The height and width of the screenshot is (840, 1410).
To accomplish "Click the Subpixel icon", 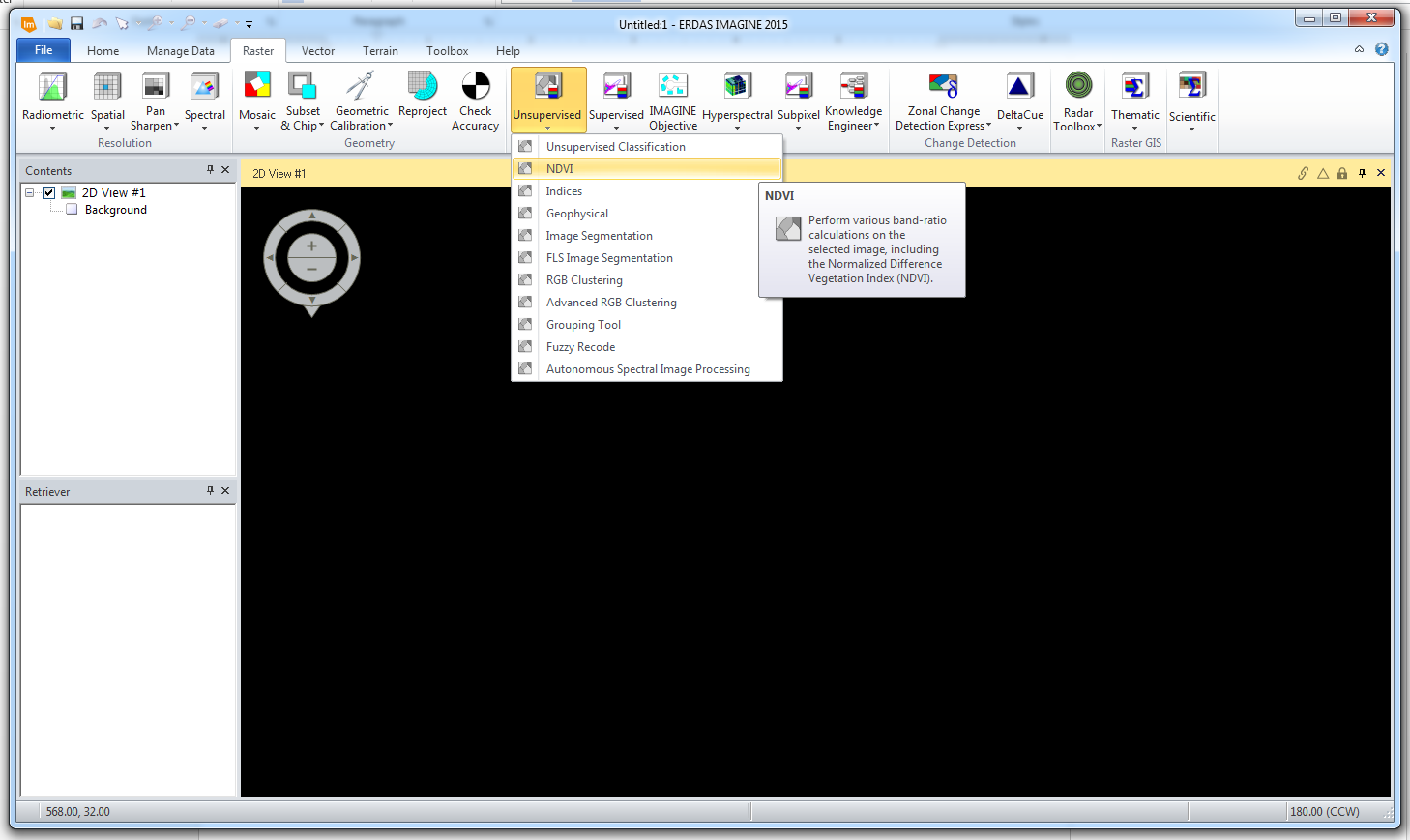I will click(798, 87).
